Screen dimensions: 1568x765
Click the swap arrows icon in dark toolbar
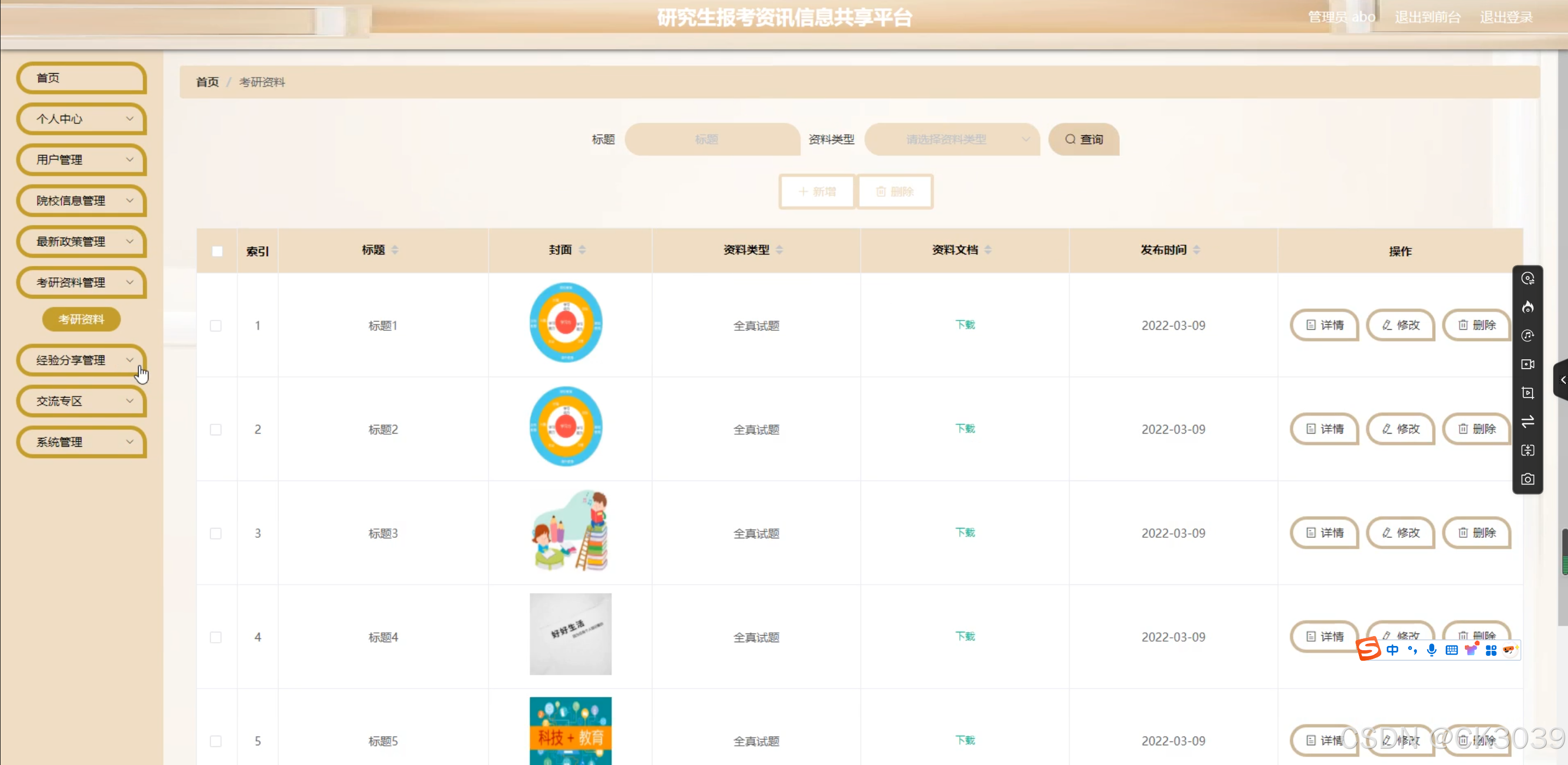tap(1527, 421)
